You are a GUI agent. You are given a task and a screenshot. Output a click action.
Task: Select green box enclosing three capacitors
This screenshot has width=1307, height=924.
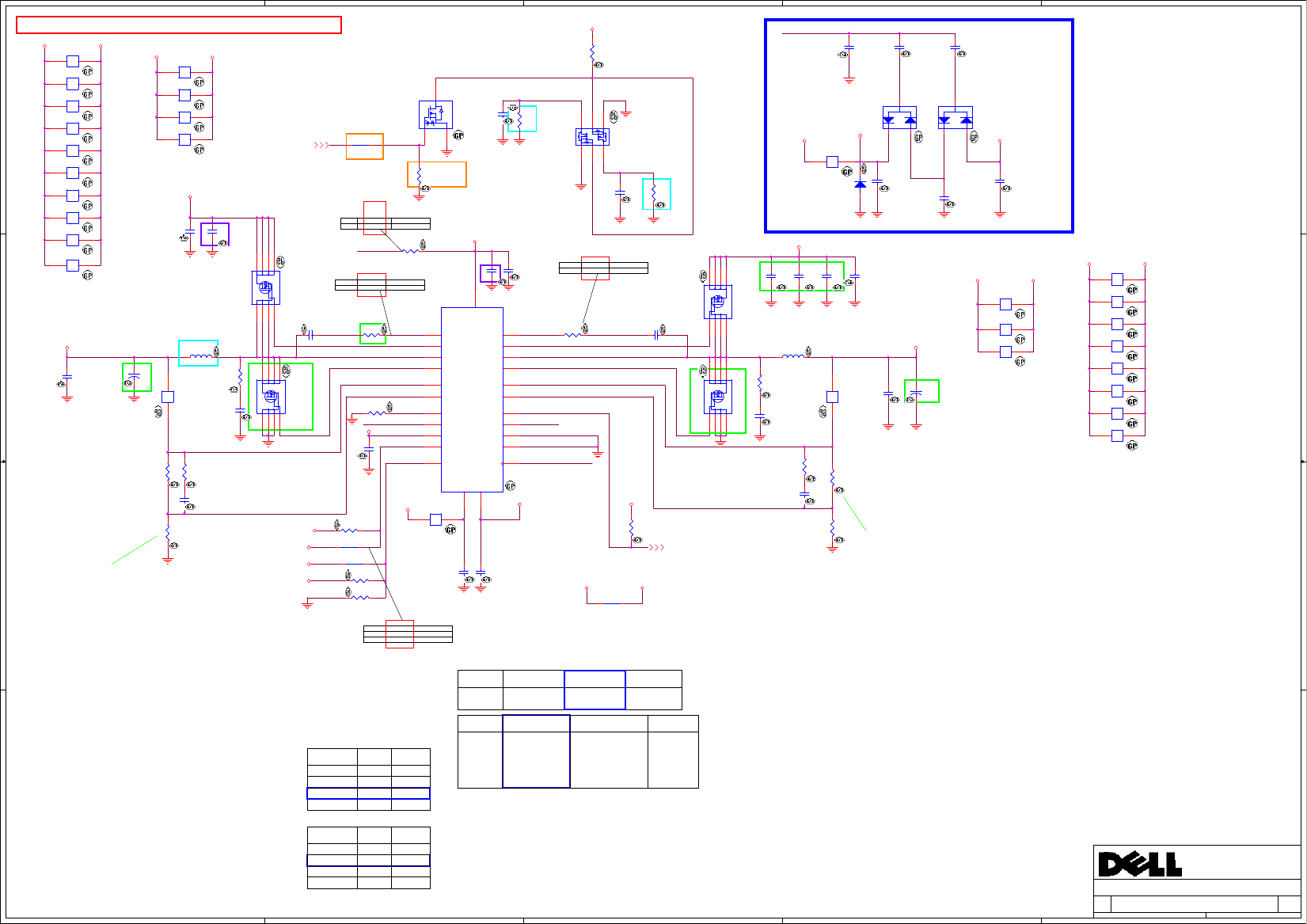point(802,276)
